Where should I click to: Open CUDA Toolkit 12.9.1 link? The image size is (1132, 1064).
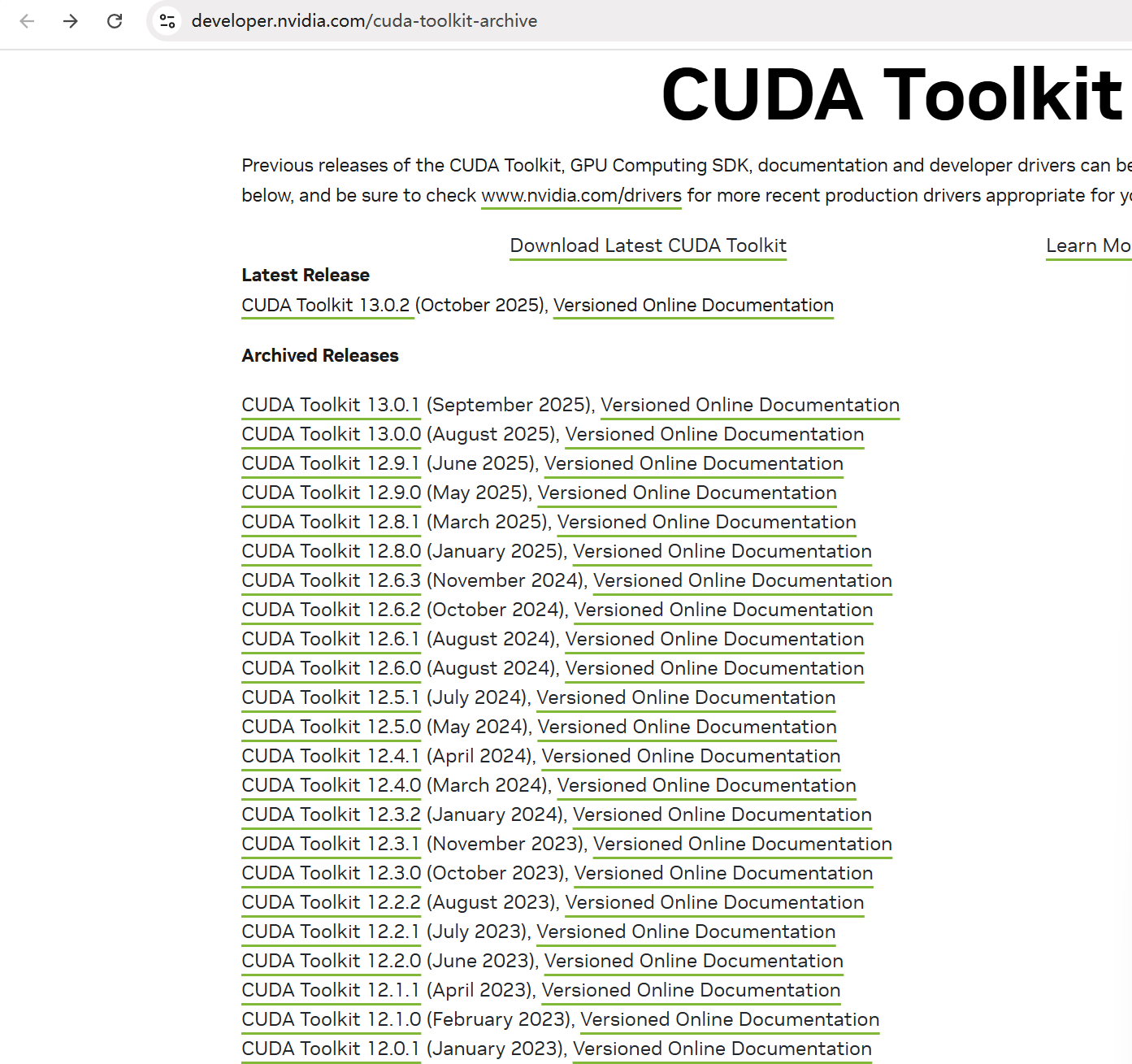pyautogui.click(x=331, y=464)
